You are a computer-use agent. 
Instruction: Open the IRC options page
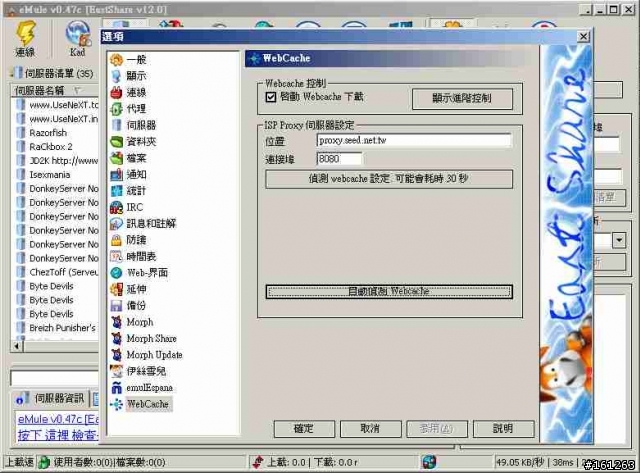click(x=127, y=207)
